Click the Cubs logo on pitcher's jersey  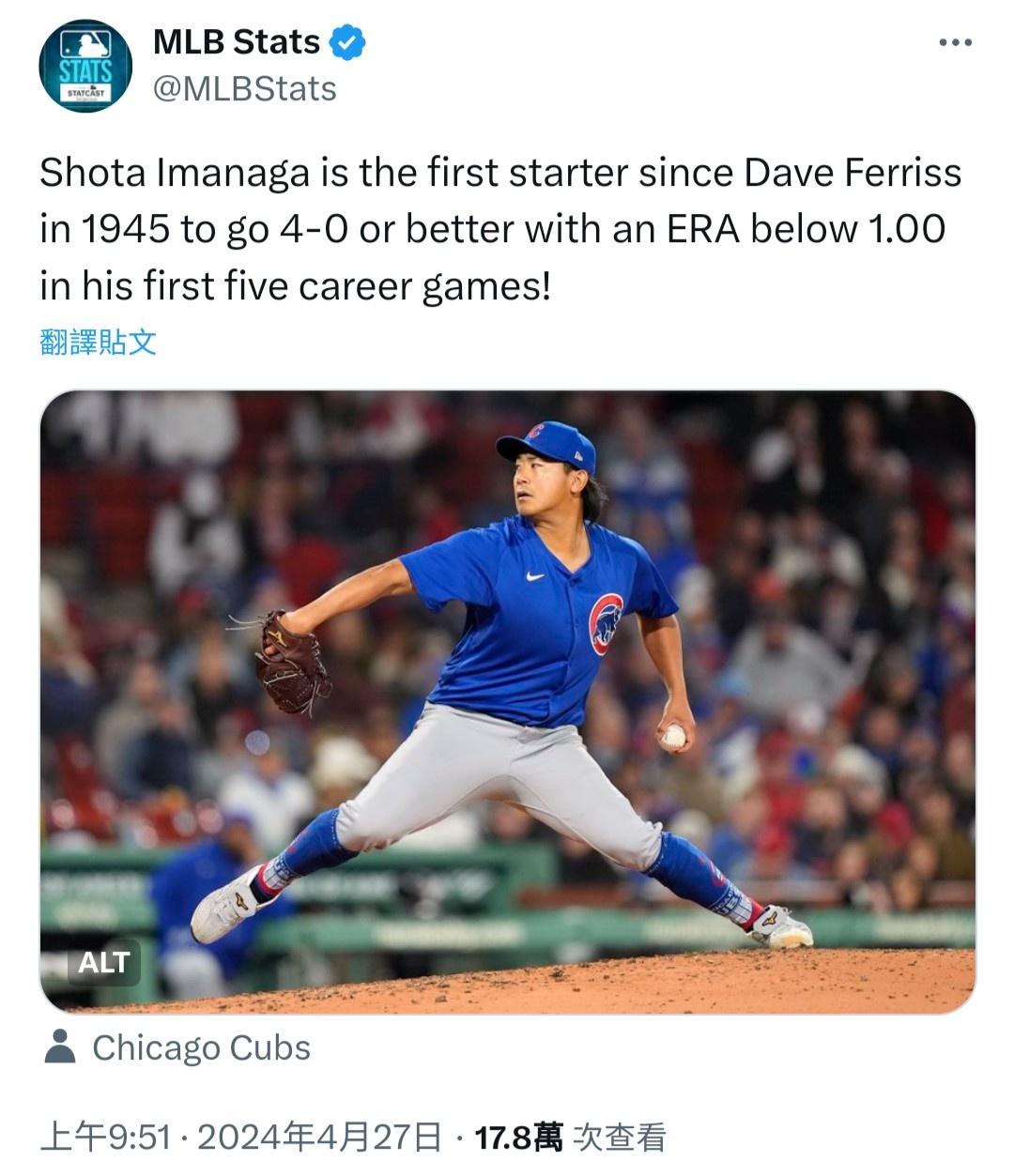(606, 622)
